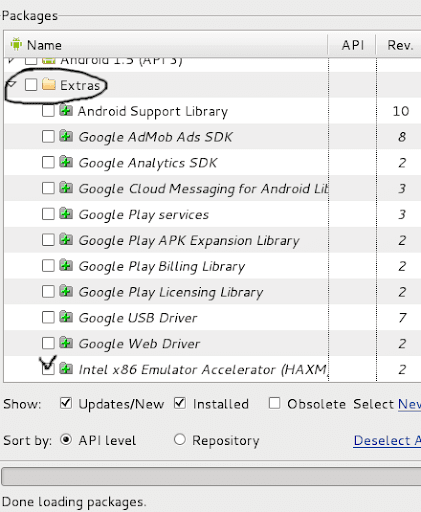Select the Google Analytics SDK row text

click(x=148, y=163)
